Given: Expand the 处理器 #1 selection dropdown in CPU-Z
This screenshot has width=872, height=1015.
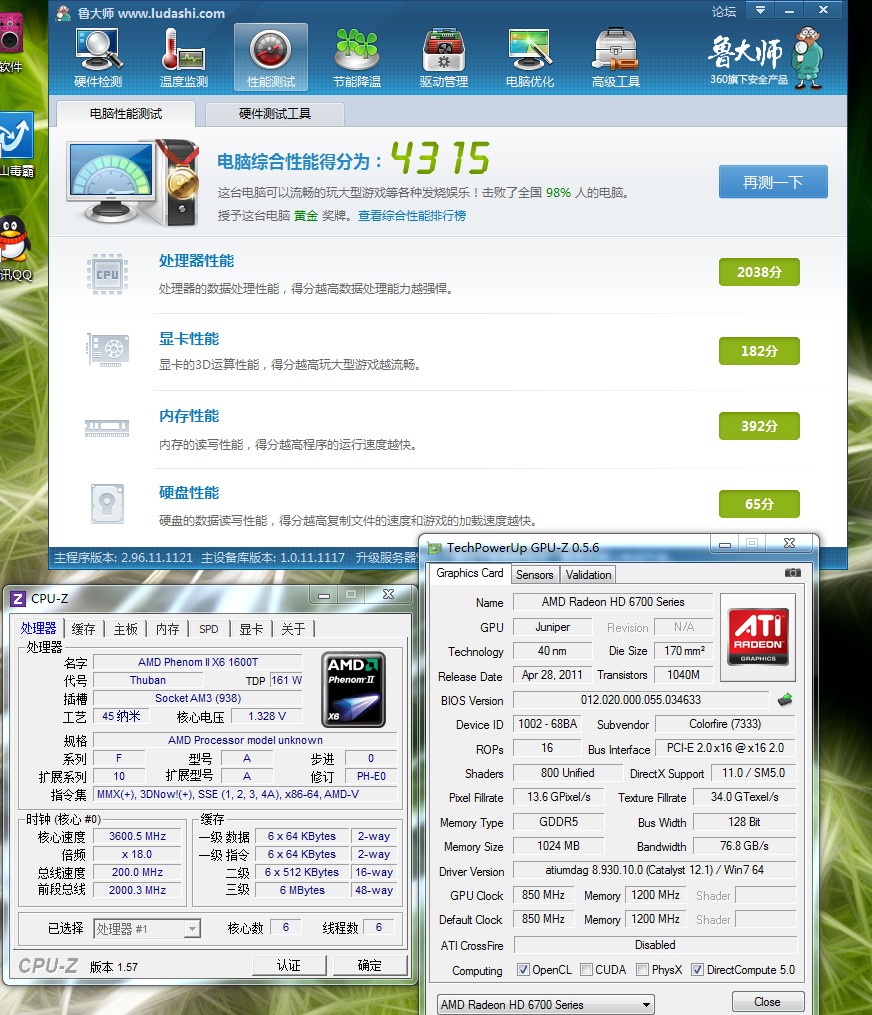Looking at the screenshot, I should click(x=192, y=929).
